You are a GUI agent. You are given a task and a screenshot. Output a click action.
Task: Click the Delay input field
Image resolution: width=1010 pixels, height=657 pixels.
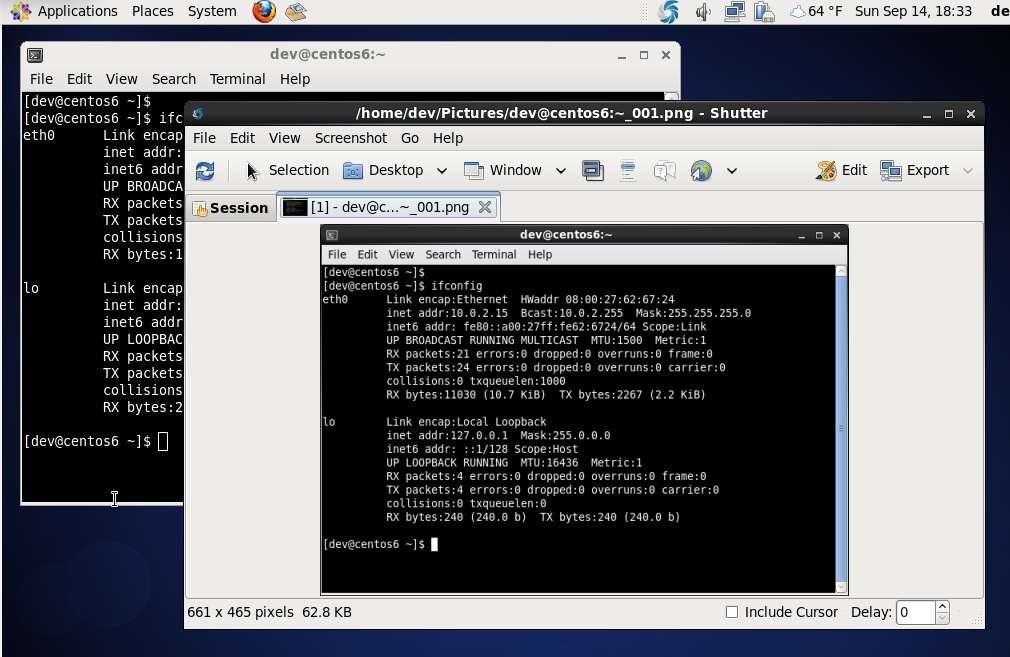click(x=915, y=612)
